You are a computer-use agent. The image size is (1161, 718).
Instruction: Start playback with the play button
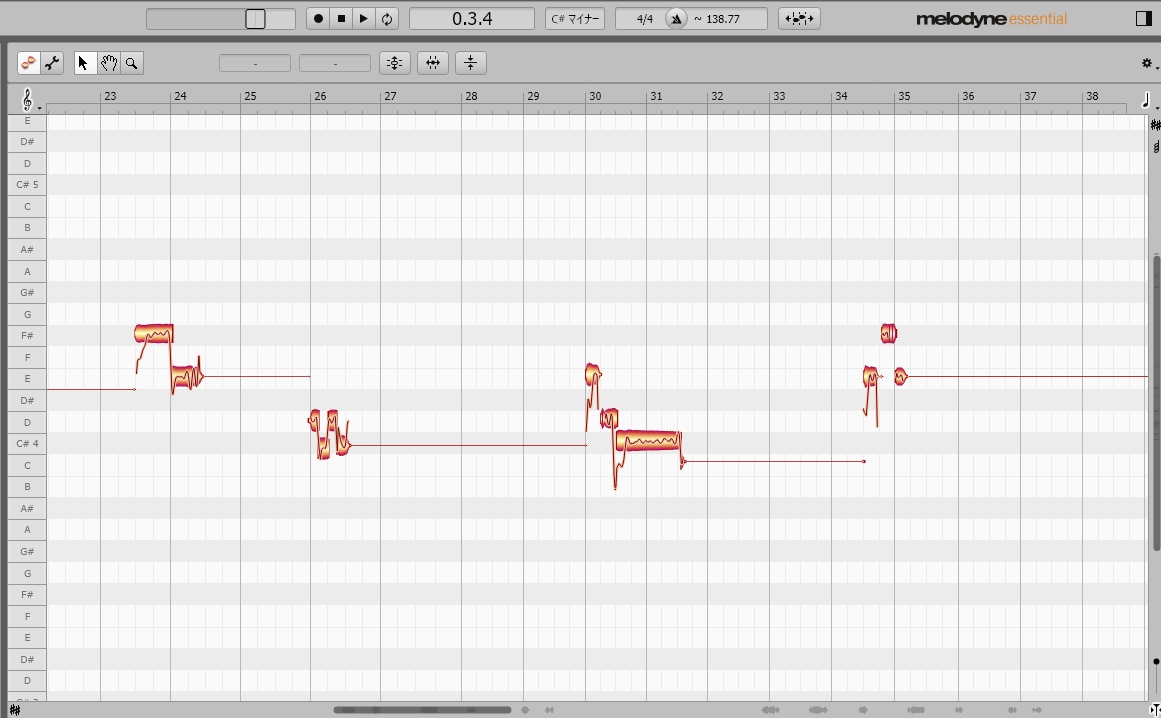click(x=364, y=19)
